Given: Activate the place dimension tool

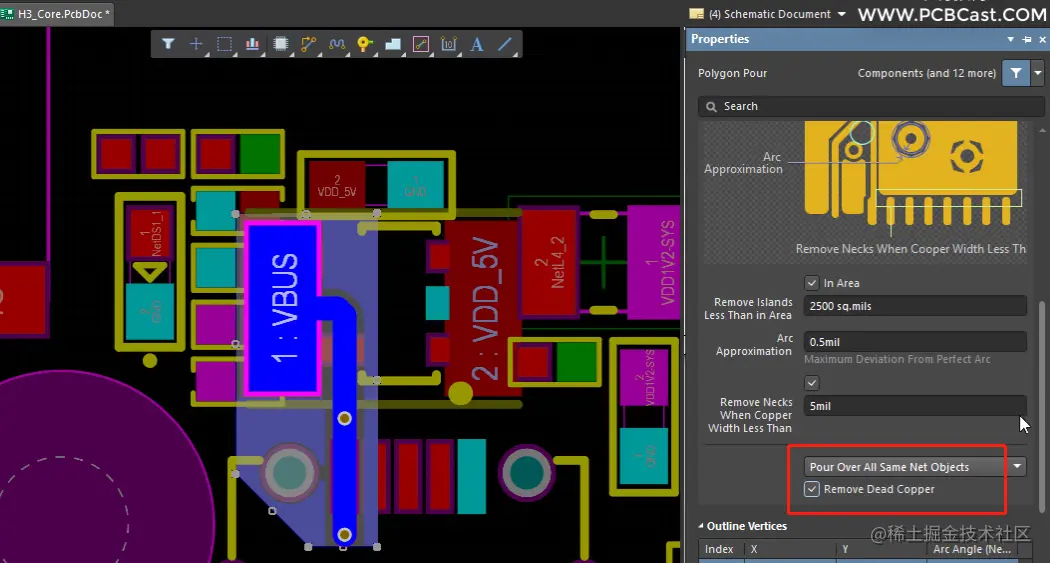Looking at the screenshot, I should (449, 44).
